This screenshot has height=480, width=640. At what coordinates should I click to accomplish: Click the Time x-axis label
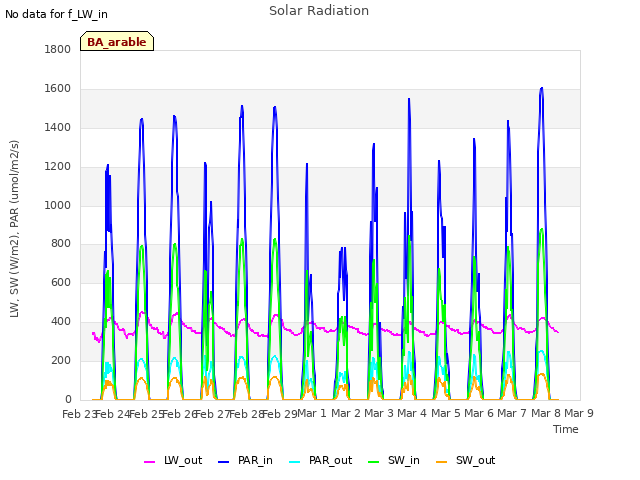tap(566, 429)
